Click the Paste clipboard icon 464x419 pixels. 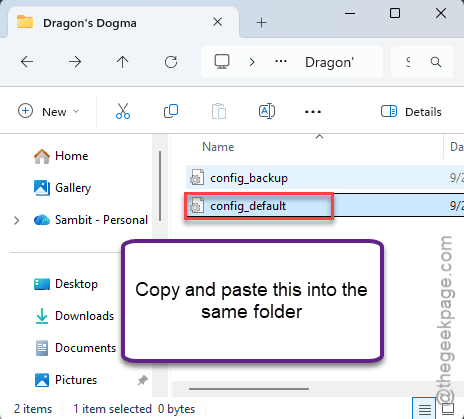219,111
